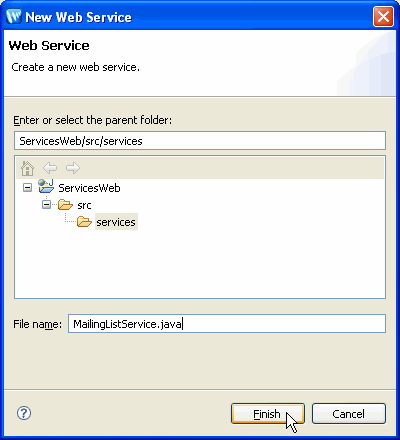Click the Home icon in folder navigator
The height and width of the screenshot is (440, 400).
click(x=27, y=168)
